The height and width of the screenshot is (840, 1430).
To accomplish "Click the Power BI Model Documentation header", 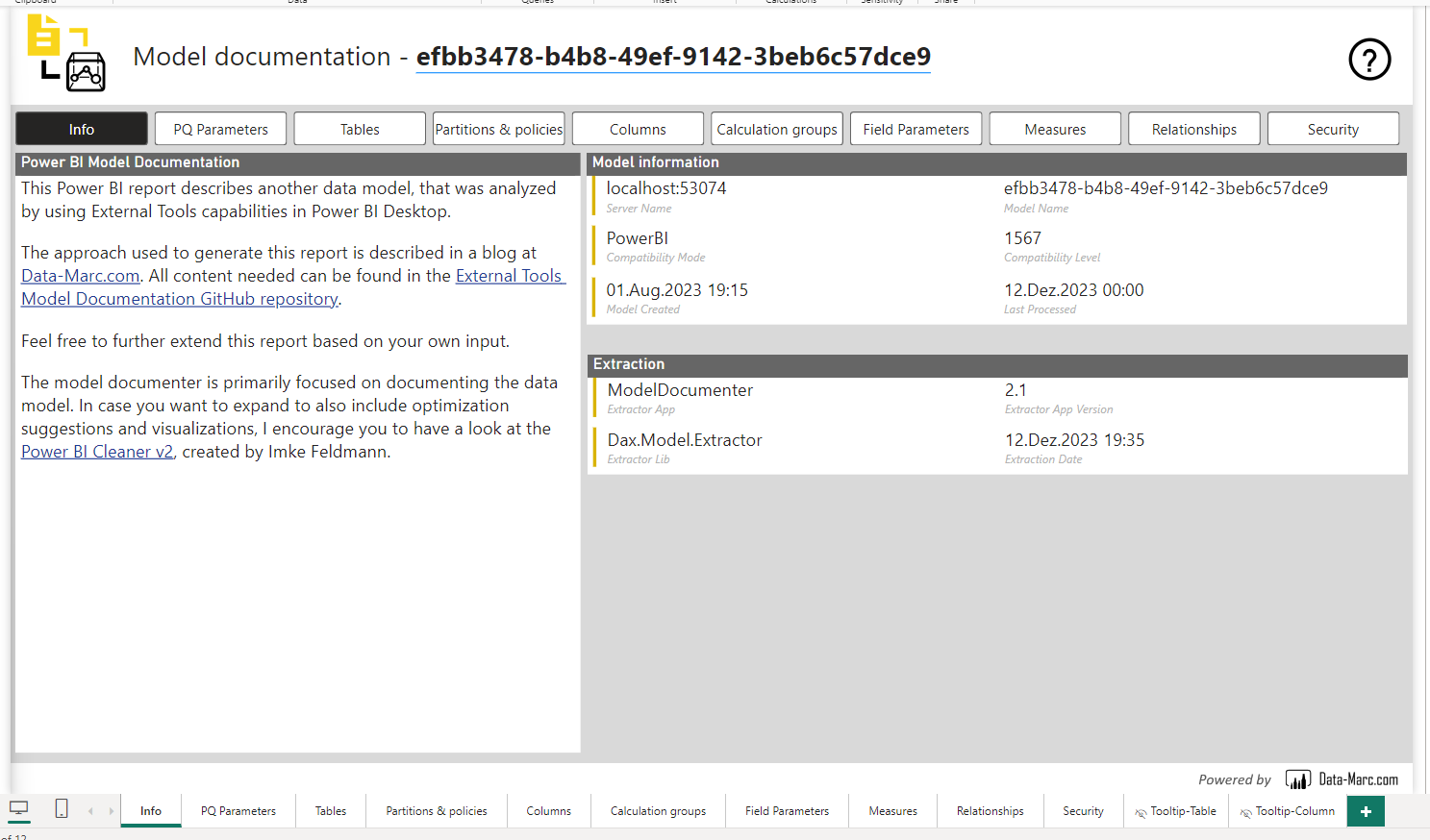I will [x=298, y=163].
